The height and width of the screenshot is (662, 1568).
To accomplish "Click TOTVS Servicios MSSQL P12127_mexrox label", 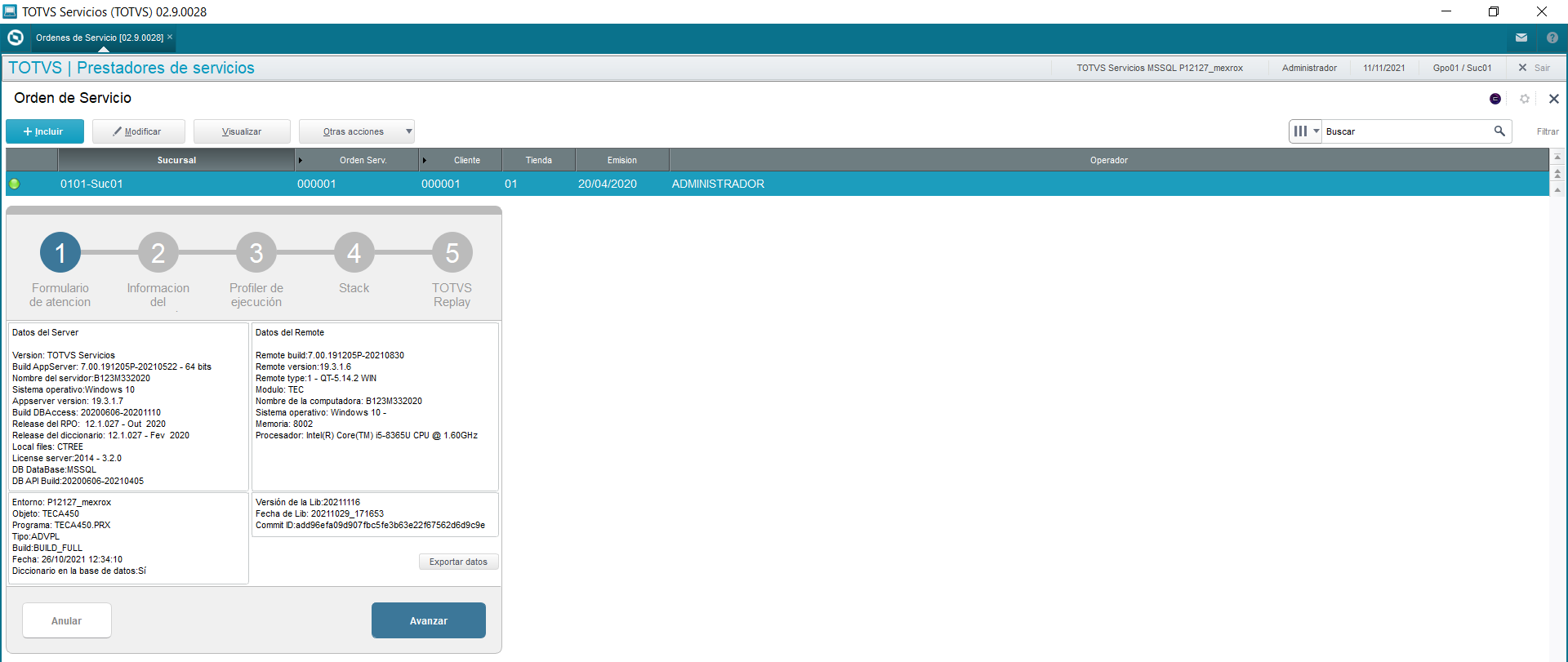I will click(1160, 68).
